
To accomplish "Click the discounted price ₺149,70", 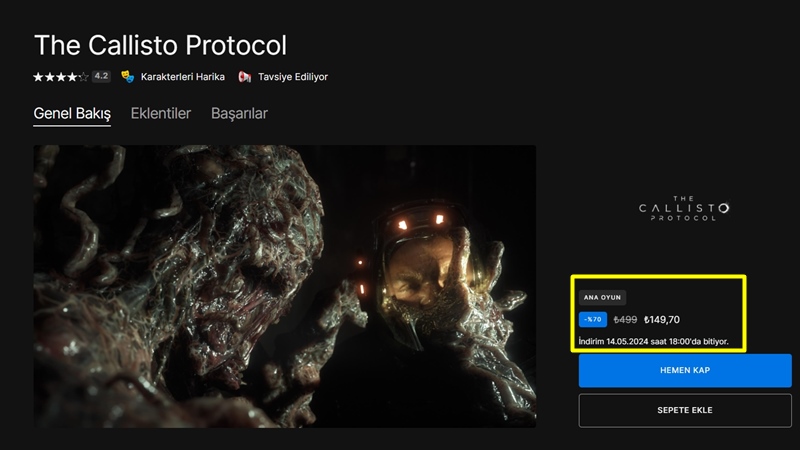I will (662, 320).
